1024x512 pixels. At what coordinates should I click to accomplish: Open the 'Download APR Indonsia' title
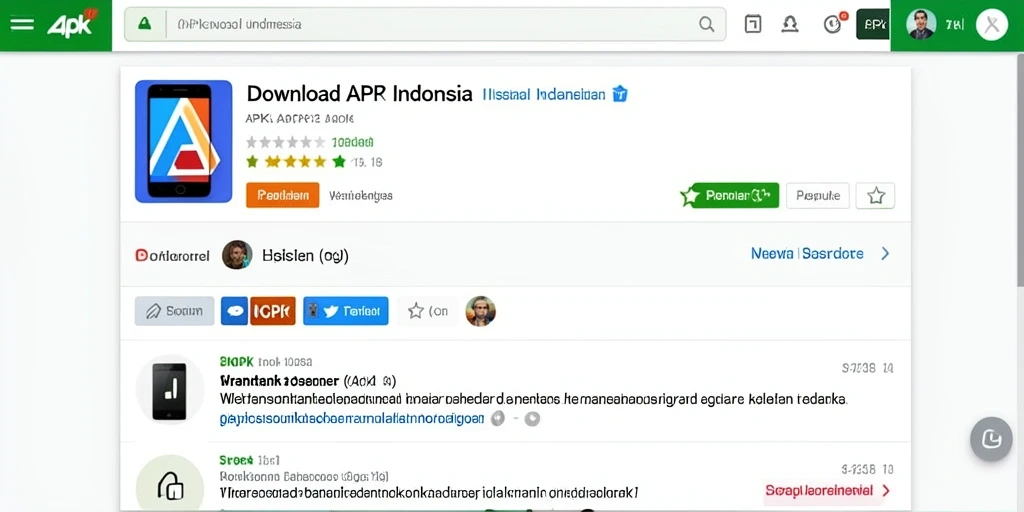[359, 93]
